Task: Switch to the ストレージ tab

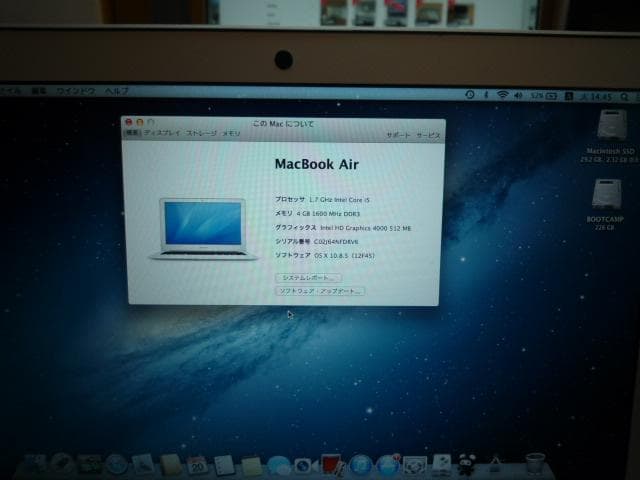Action: (201, 133)
